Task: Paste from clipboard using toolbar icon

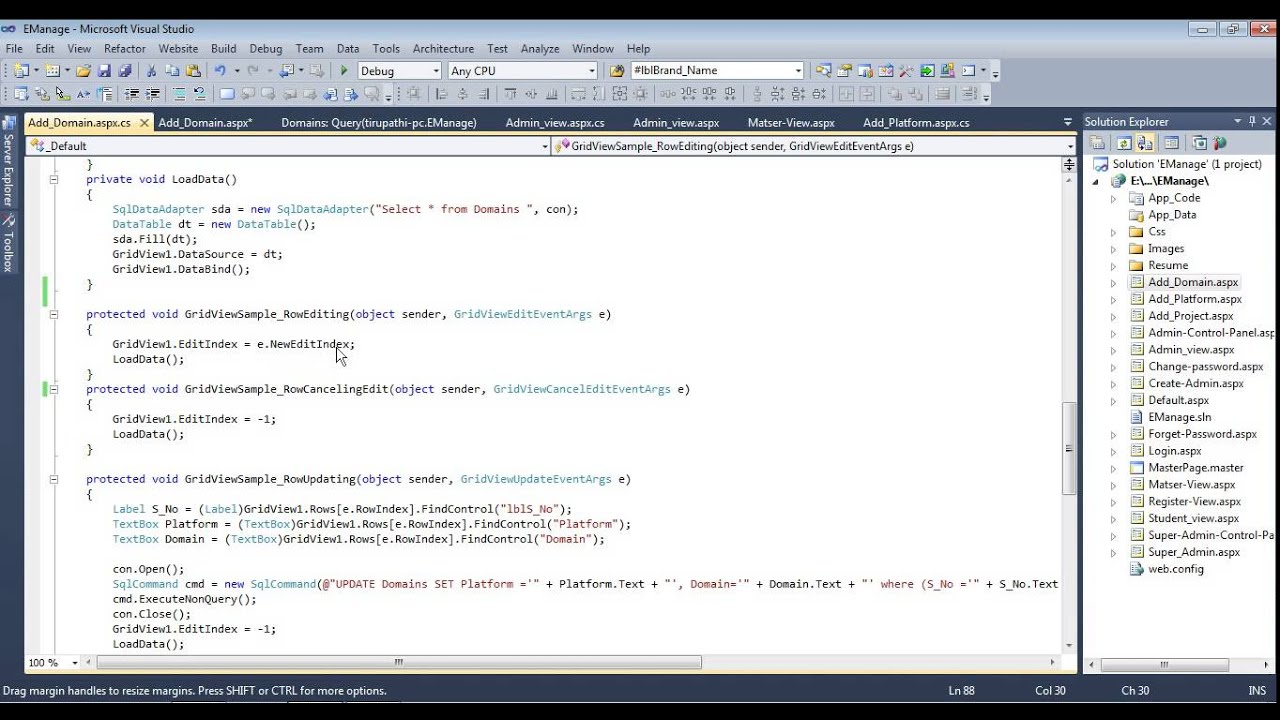Action: (x=193, y=71)
